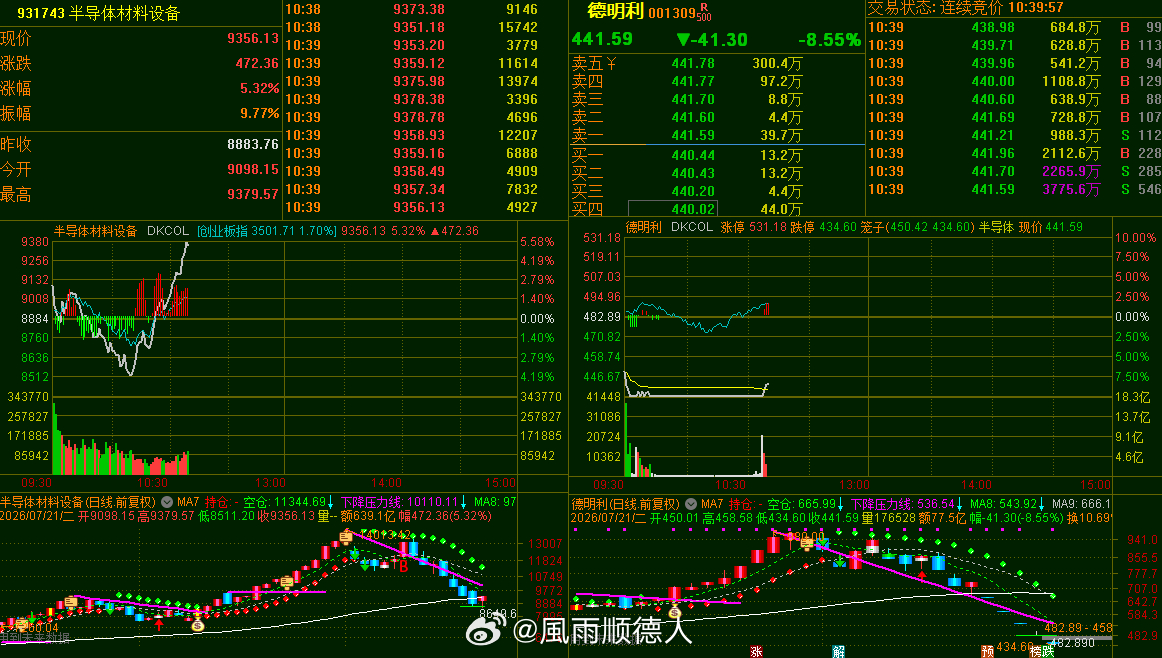The width and height of the screenshot is (1162, 658).
Task: Click 13:00 on 半导体材料设备 time axis
Action: click(x=270, y=483)
